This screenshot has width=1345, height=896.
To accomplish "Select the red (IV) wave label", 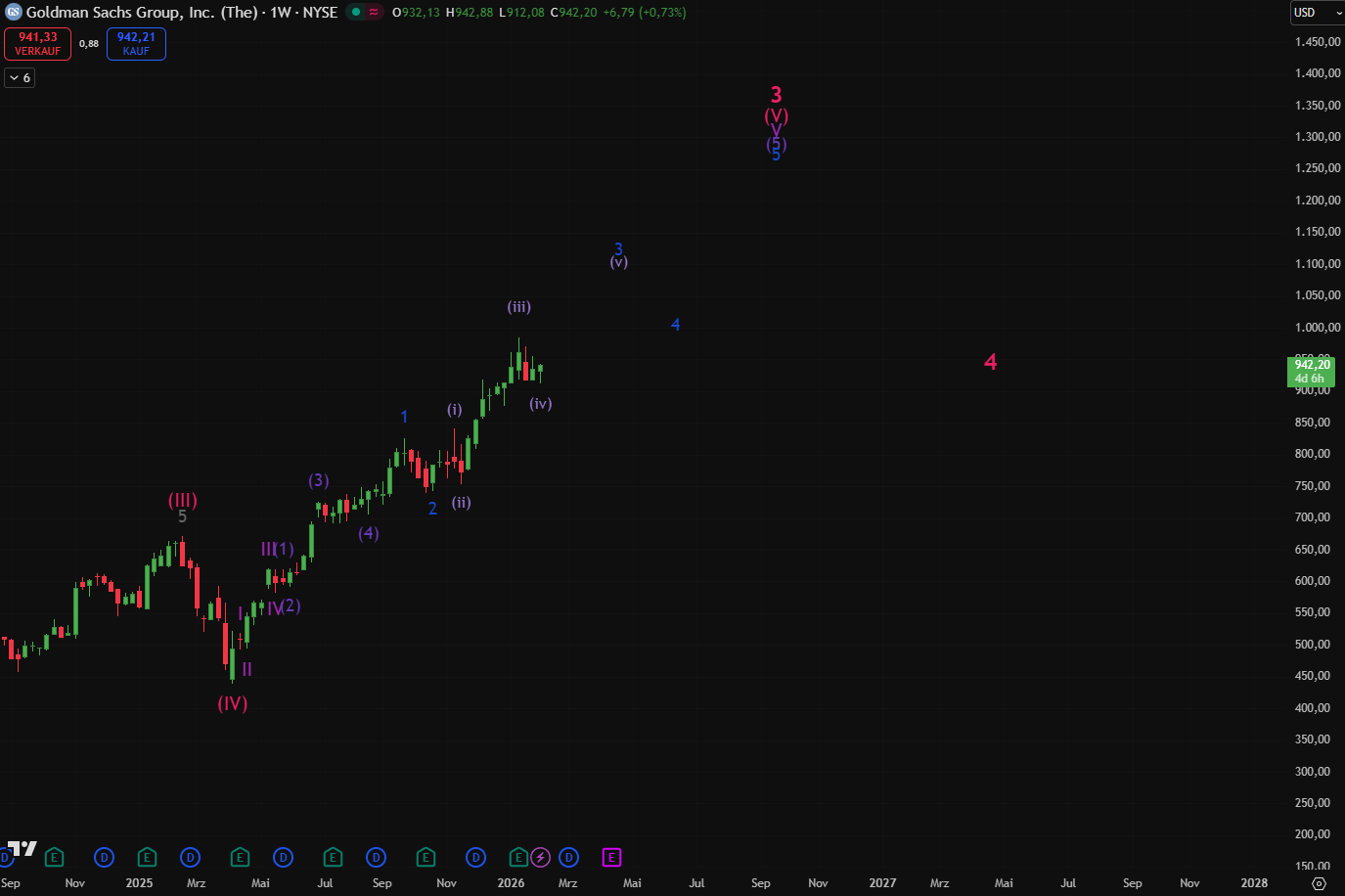I will pos(232,703).
